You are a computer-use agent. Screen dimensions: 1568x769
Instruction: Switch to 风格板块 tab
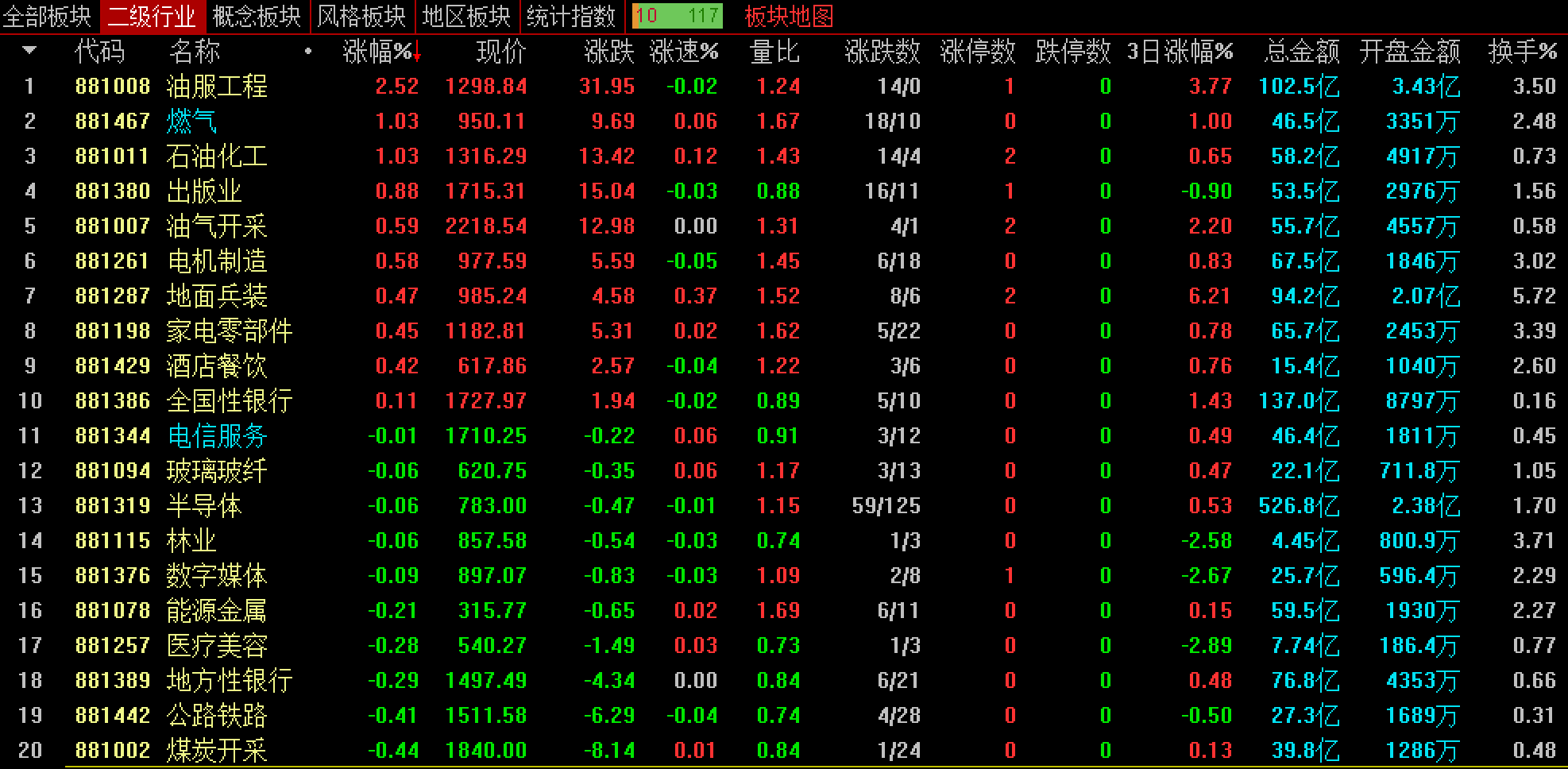tap(361, 16)
